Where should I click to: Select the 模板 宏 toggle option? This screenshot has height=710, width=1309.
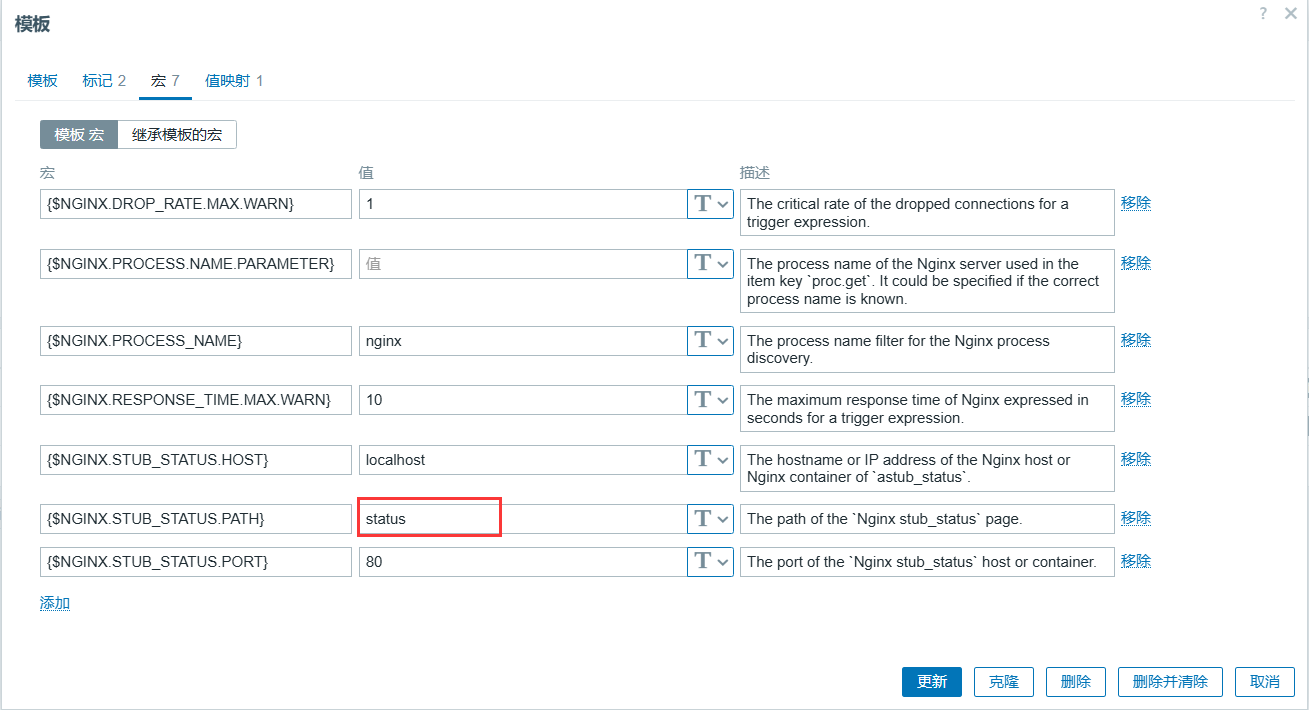(79, 135)
